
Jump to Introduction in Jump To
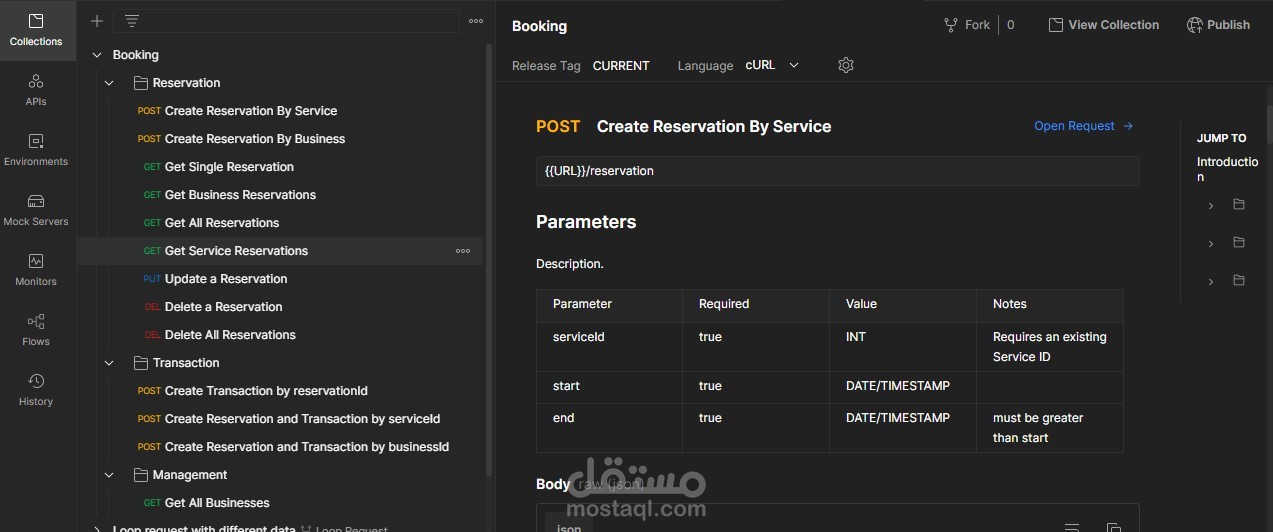point(1227,169)
